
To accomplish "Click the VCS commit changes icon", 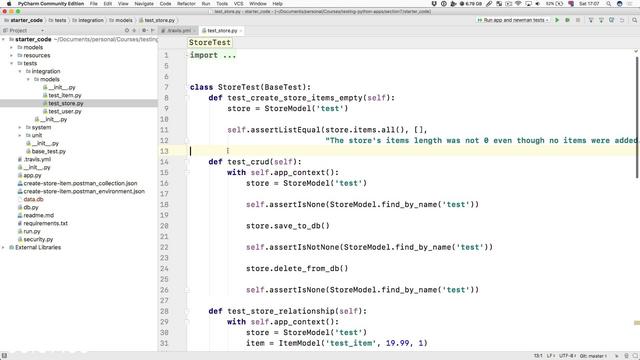I will 601,20.
